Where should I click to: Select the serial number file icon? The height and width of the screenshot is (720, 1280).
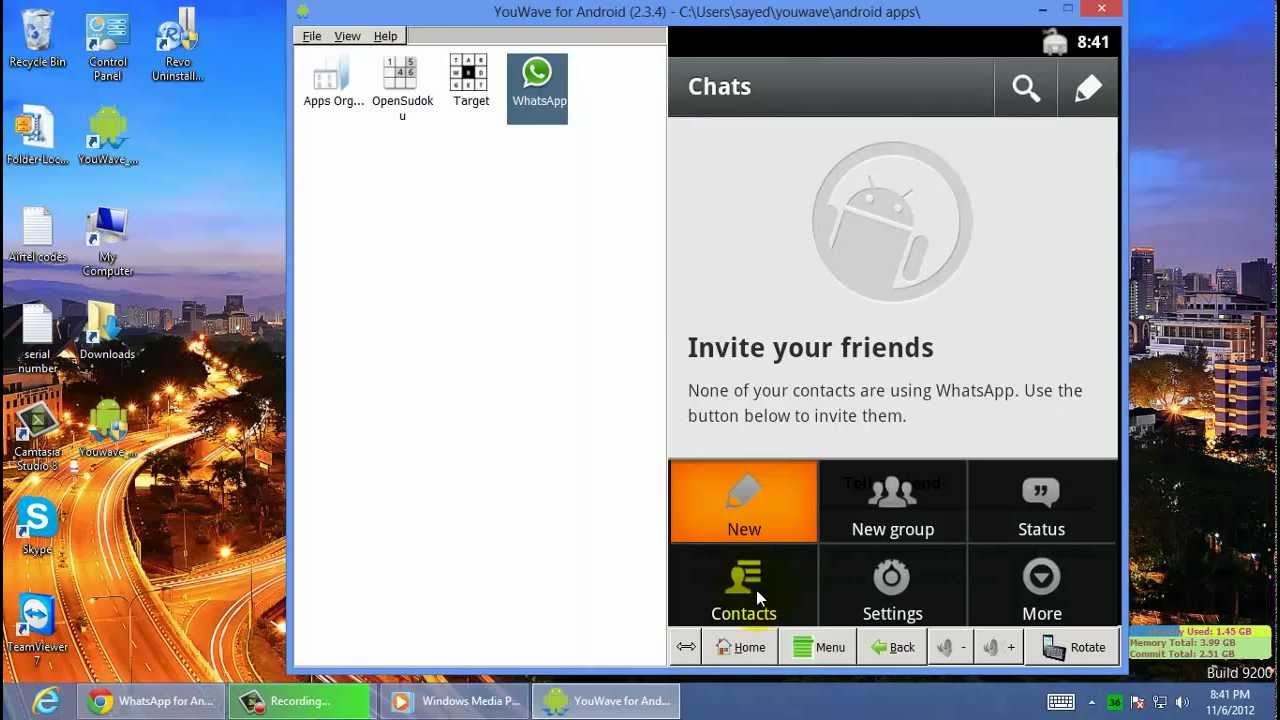coord(37,338)
